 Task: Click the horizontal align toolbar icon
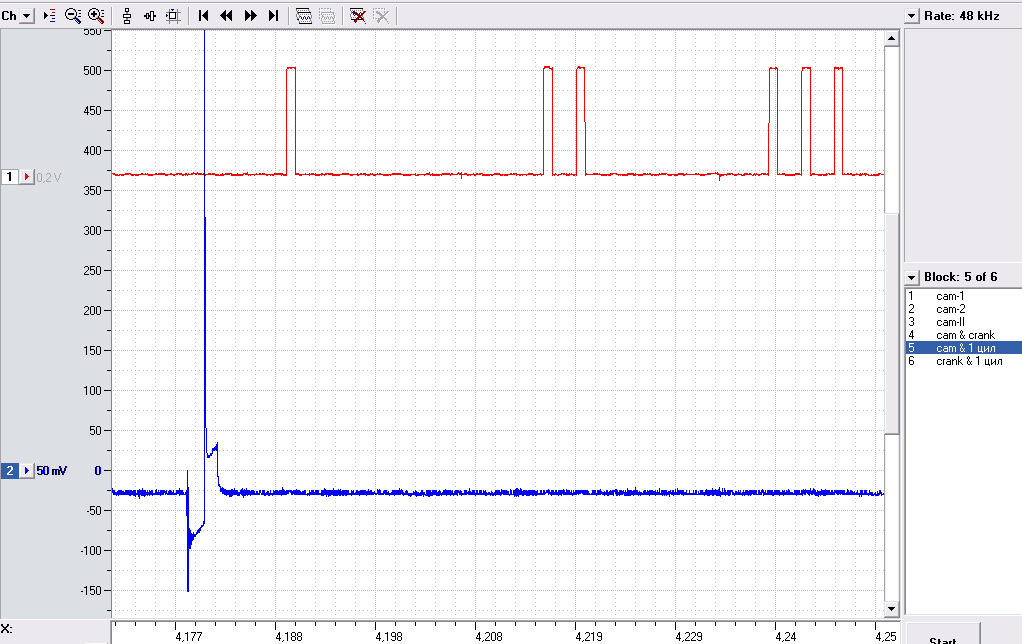[150, 16]
